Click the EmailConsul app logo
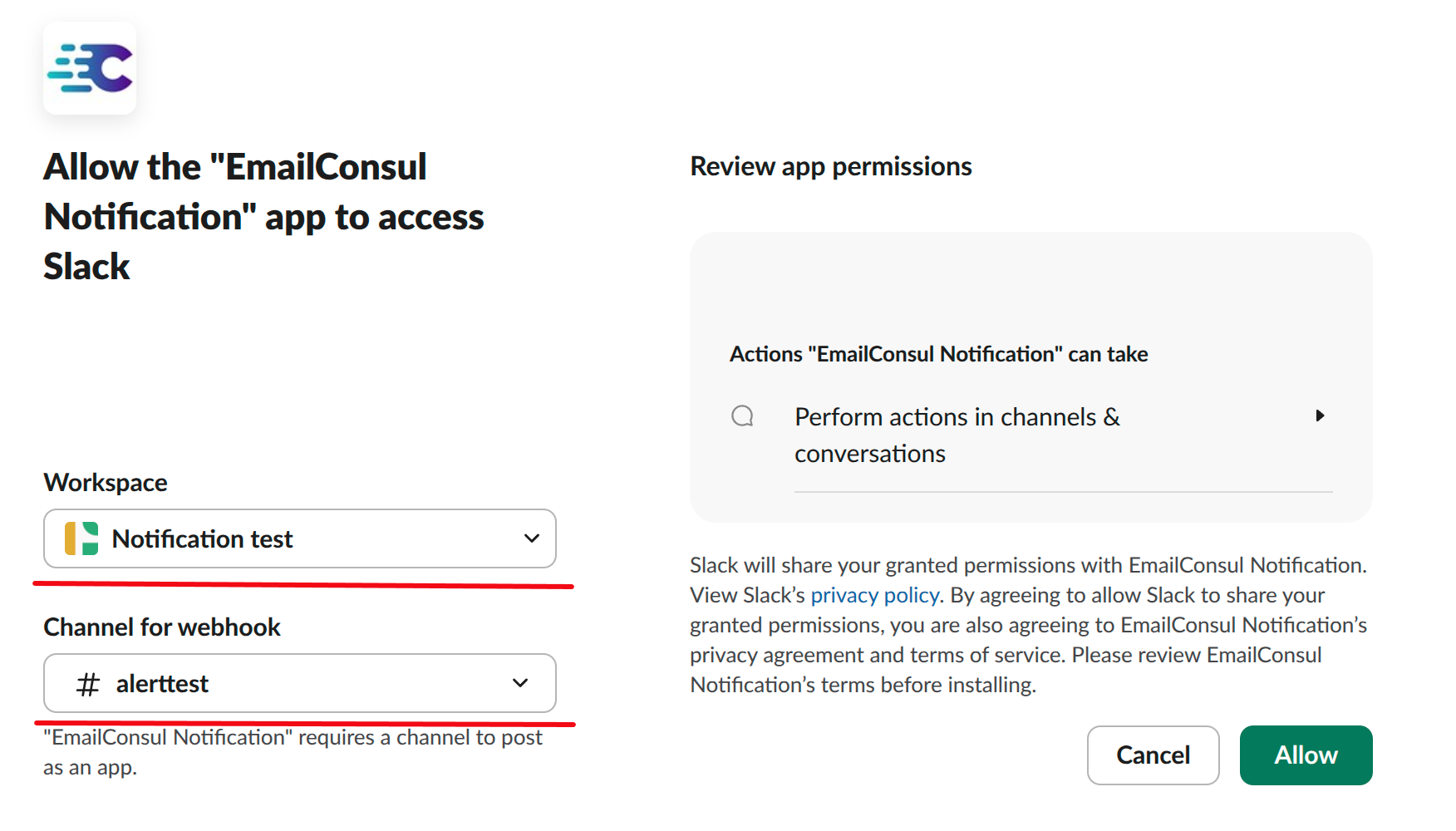 pos(90,68)
